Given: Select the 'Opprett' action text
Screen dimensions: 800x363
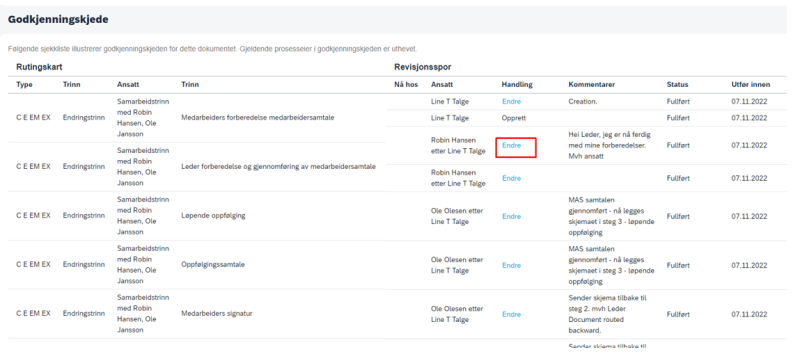Looking at the screenshot, I should 514,118.
